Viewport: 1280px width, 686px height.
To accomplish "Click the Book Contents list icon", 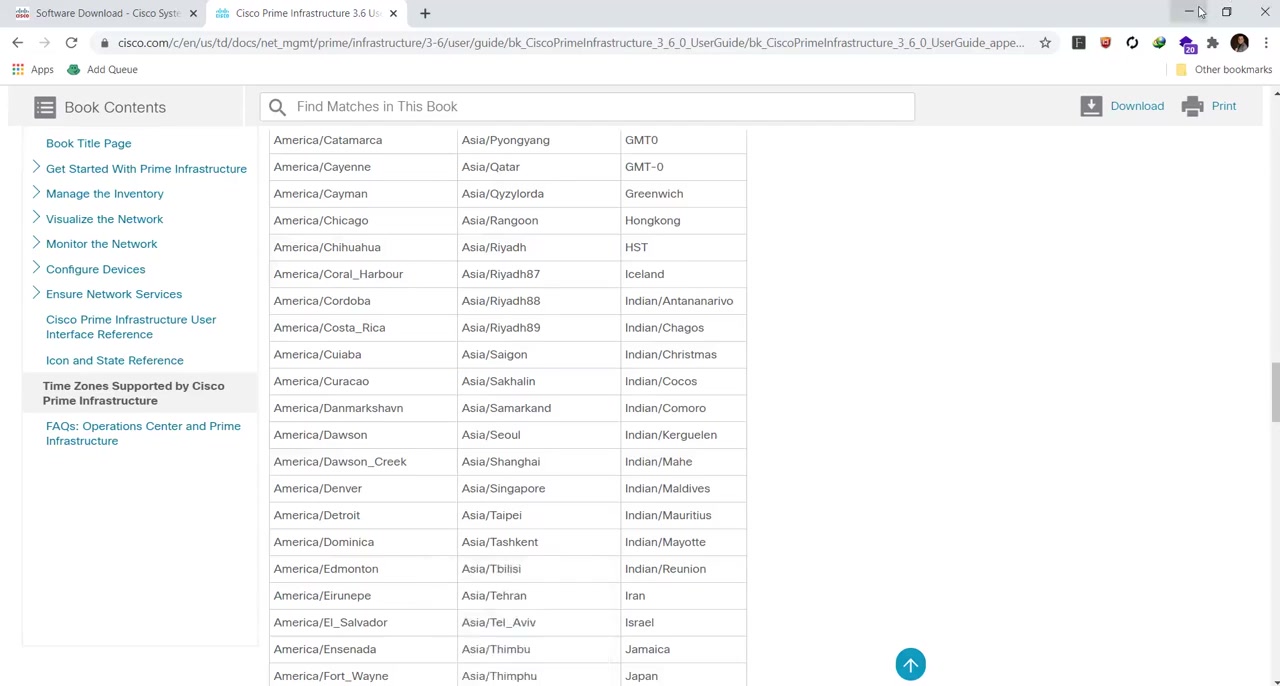I will coord(44,107).
